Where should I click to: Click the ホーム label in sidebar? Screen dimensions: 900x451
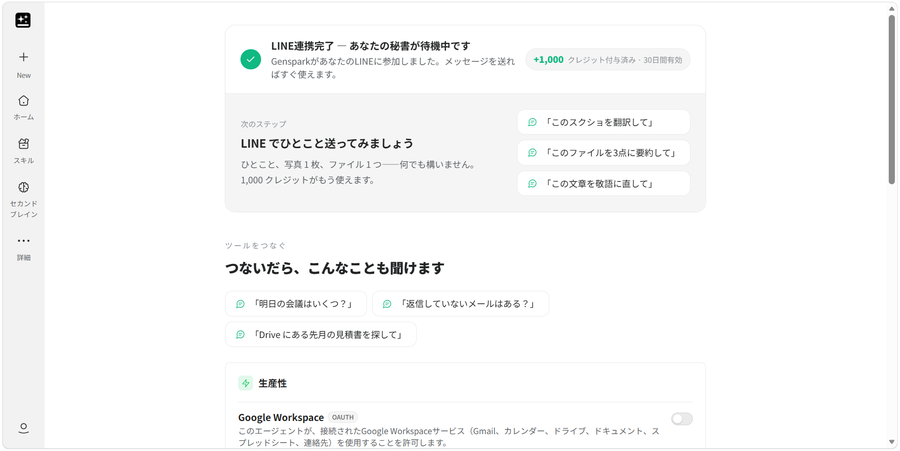(x=24, y=117)
